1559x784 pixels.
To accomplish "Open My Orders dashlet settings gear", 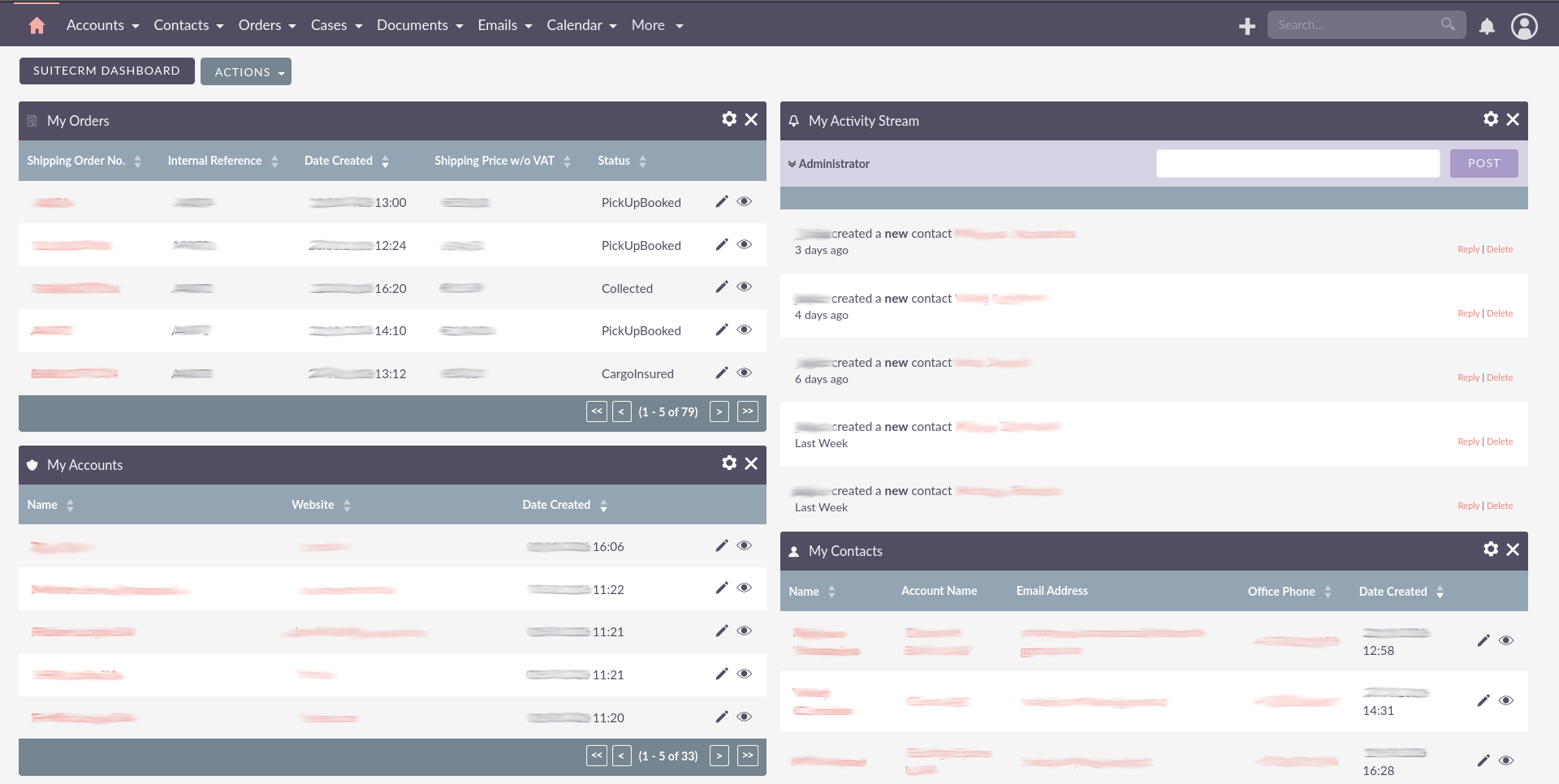I will click(x=729, y=119).
